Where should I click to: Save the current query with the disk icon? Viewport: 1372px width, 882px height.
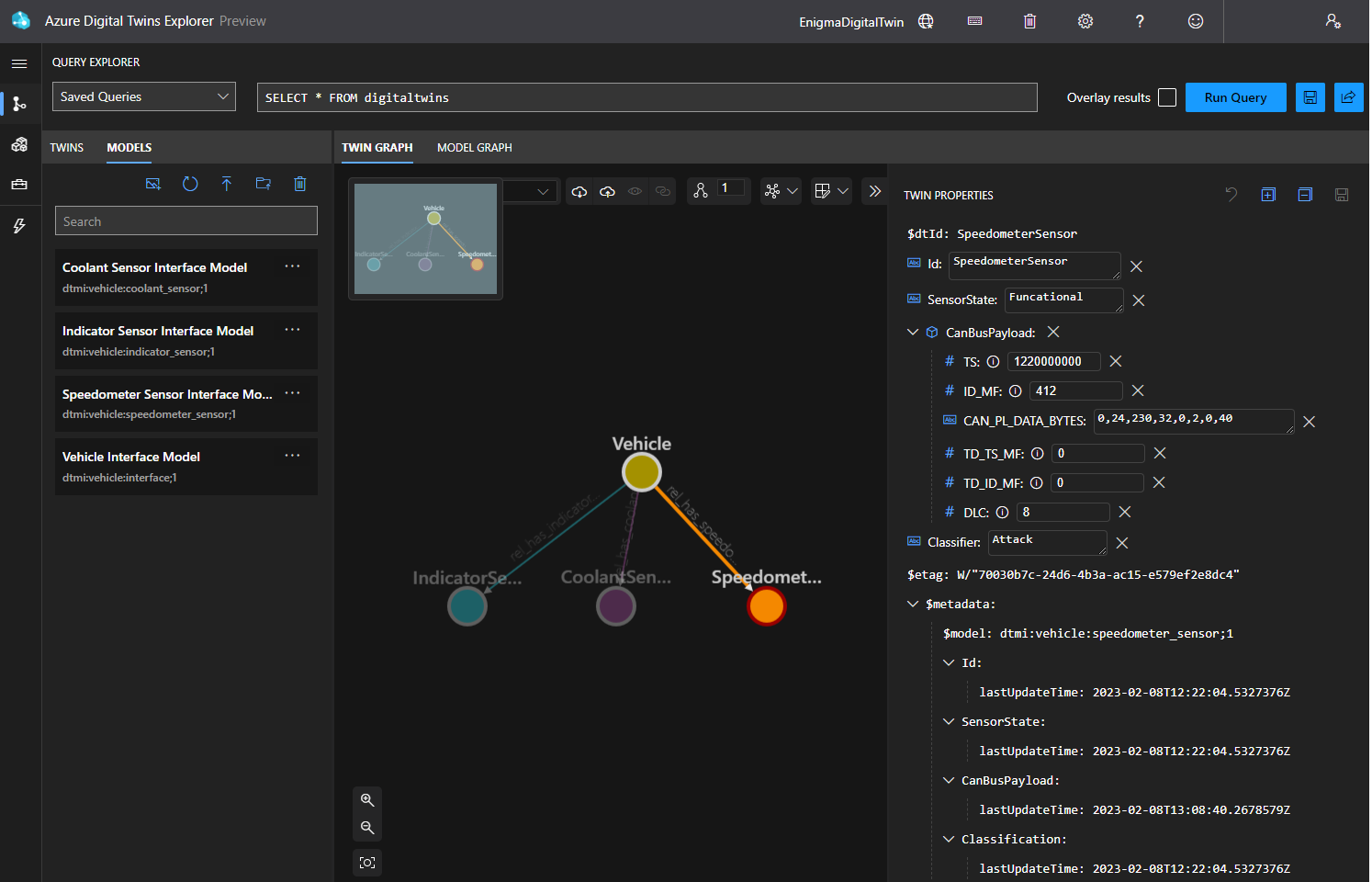pyautogui.click(x=1310, y=97)
